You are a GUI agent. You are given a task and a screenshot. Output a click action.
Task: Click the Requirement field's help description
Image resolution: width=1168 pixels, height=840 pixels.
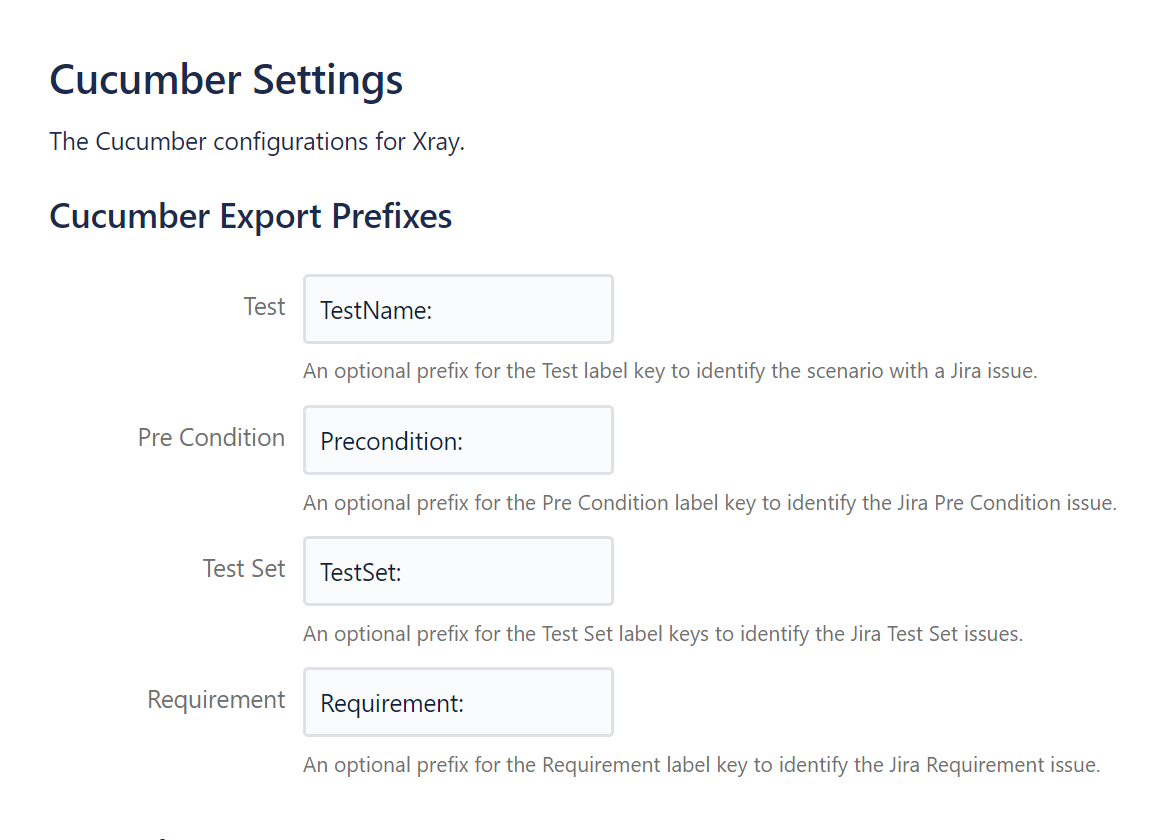pos(701,766)
